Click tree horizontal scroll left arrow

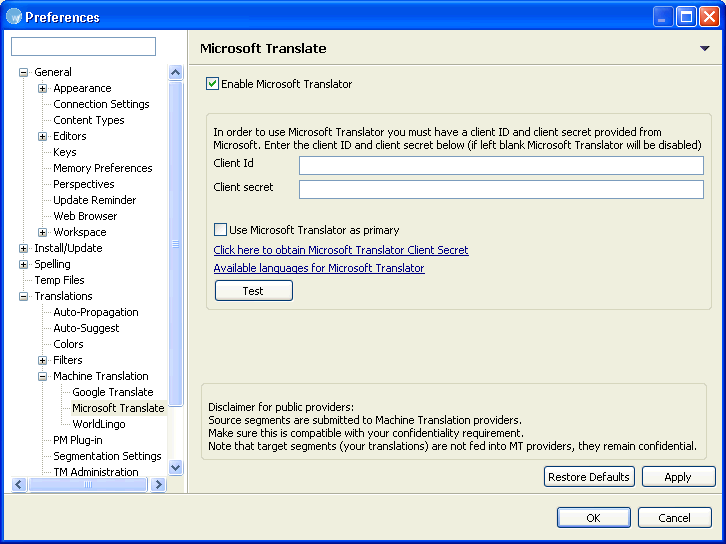(x=19, y=485)
